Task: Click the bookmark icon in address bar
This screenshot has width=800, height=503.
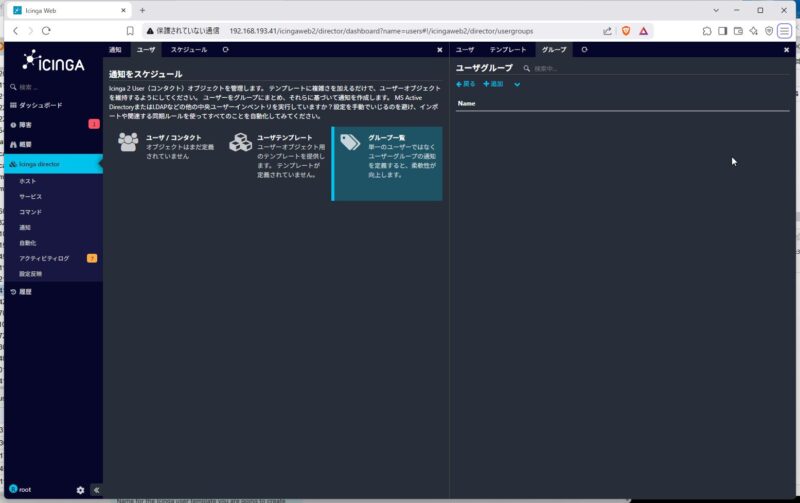Action: click(130, 31)
